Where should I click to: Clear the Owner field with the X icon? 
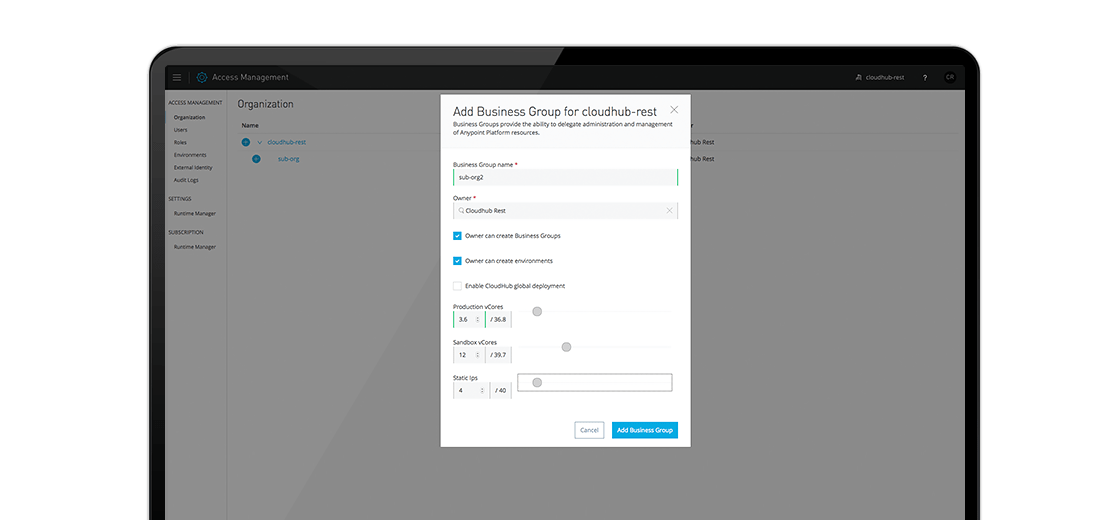[669, 211]
